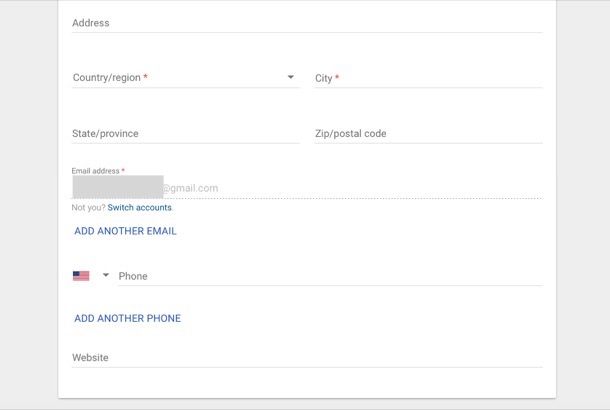The width and height of the screenshot is (610, 410).
Task: Click the State/province input field
Action: point(186,133)
